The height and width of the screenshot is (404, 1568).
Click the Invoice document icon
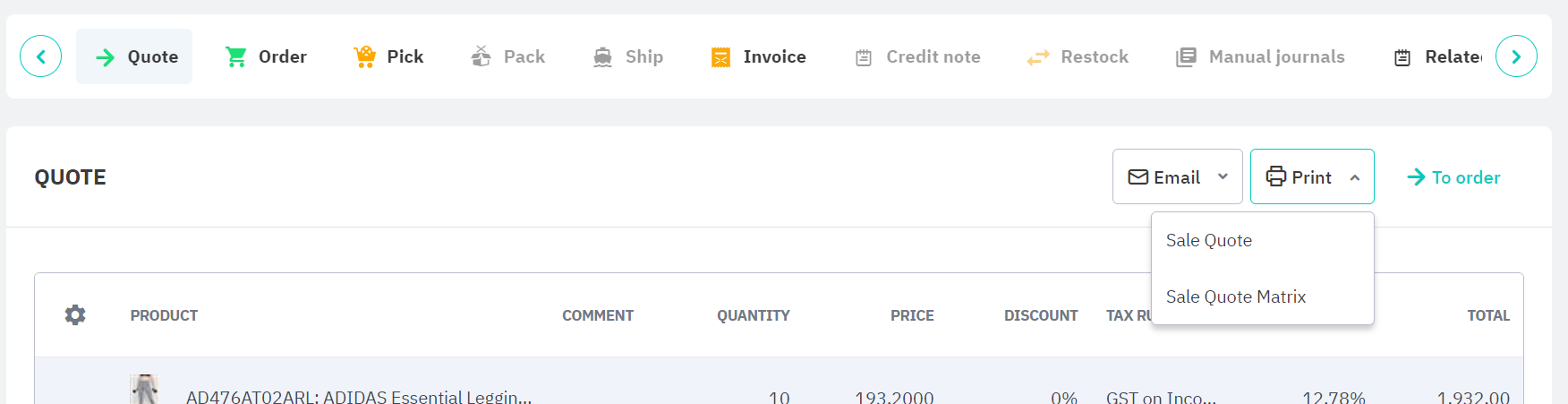point(720,57)
